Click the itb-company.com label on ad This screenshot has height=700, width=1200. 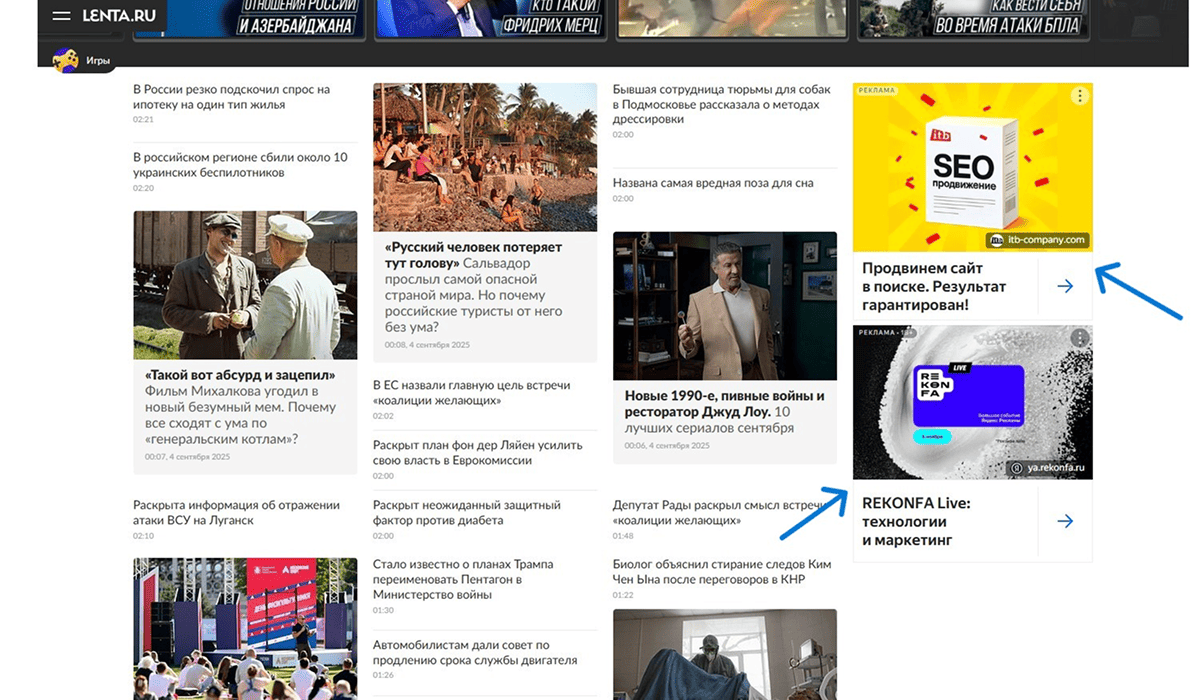click(x=1038, y=240)
